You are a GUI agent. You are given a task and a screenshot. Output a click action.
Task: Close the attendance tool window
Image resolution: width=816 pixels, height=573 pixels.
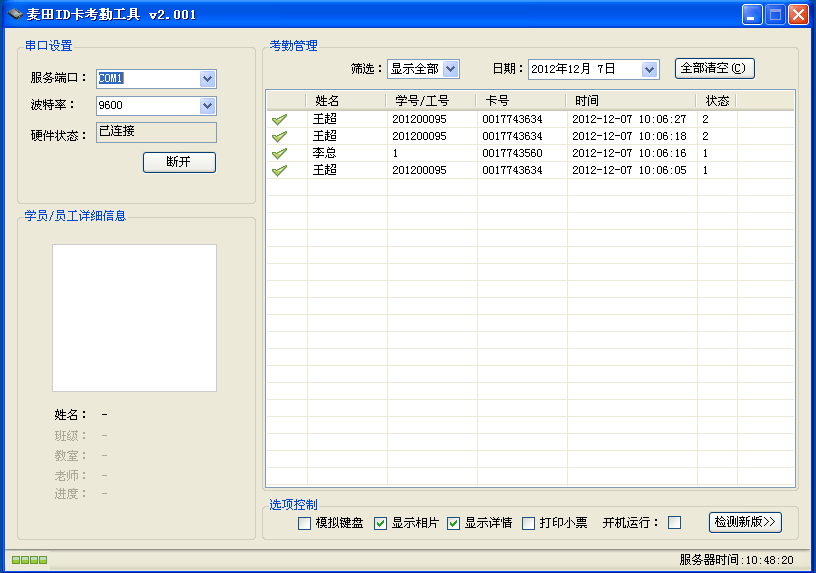click(x=798, y=15)
